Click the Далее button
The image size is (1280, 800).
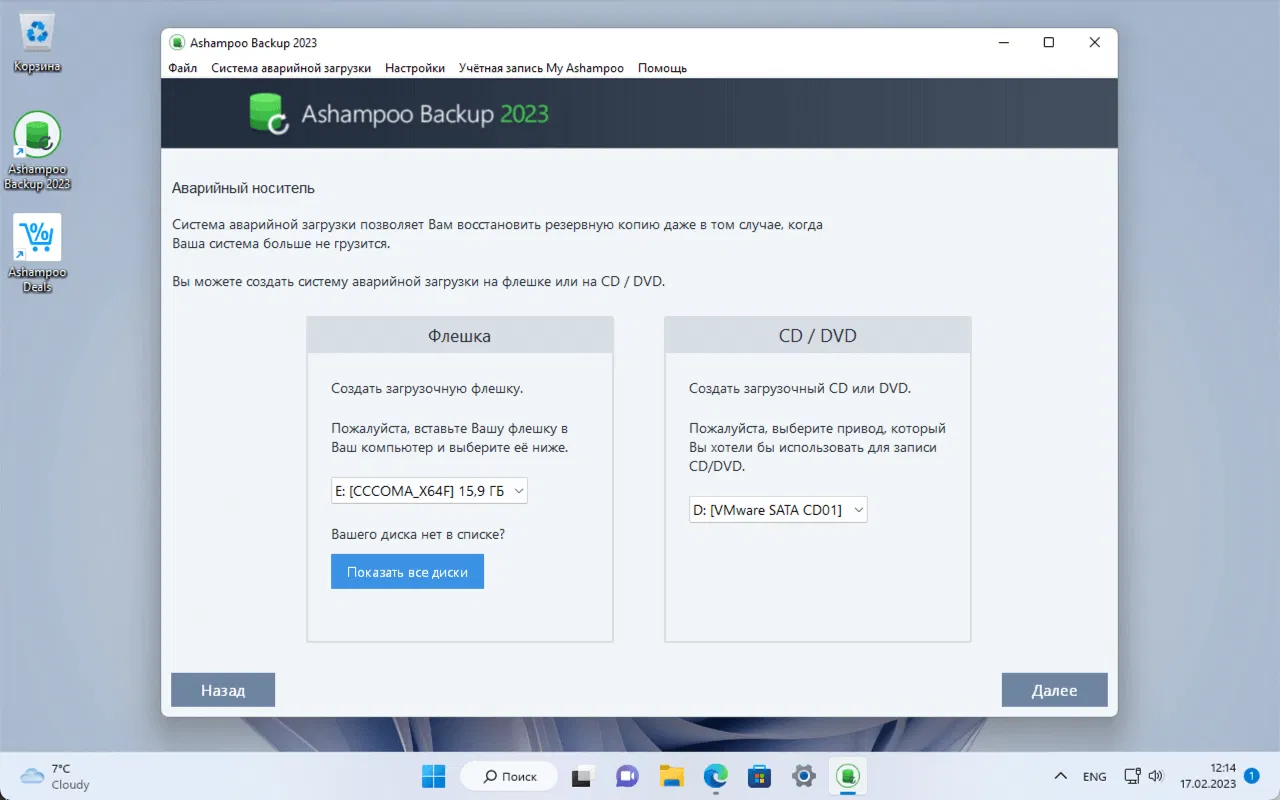click(x=1054, y=690)
